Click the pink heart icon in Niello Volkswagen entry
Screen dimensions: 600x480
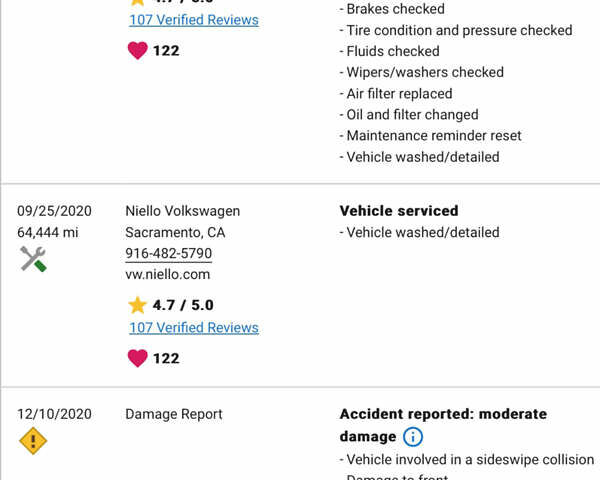137,357
